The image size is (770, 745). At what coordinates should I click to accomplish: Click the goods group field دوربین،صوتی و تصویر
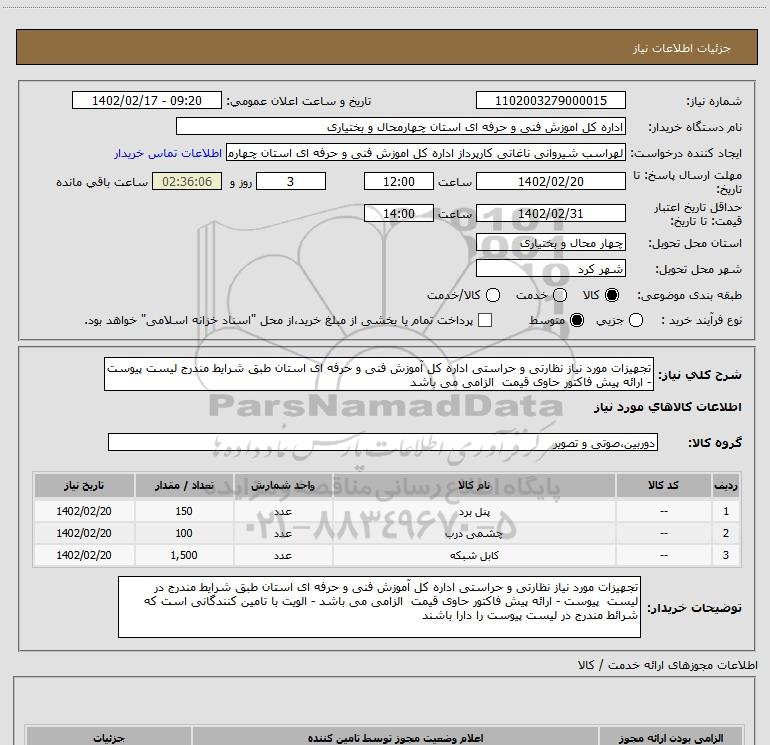[383, 442]
